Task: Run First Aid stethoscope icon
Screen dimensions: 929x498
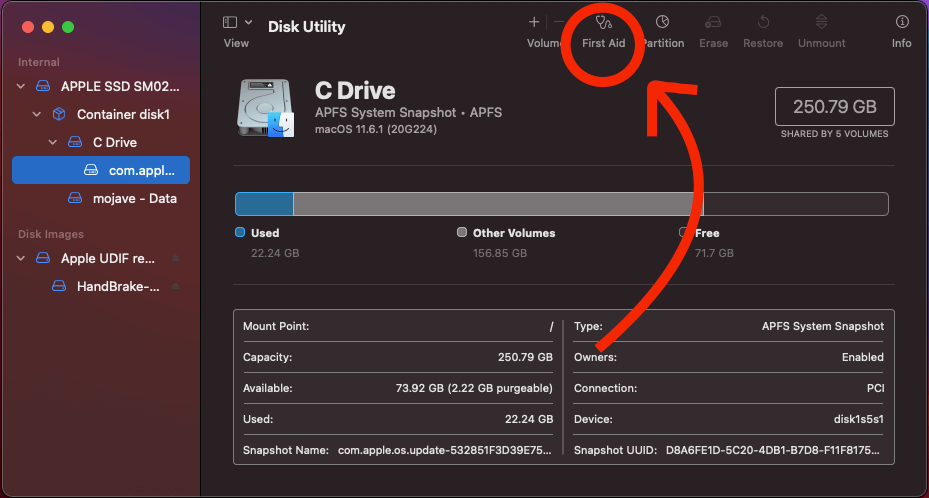Action: pyautogui.click(x=604, y=23)
